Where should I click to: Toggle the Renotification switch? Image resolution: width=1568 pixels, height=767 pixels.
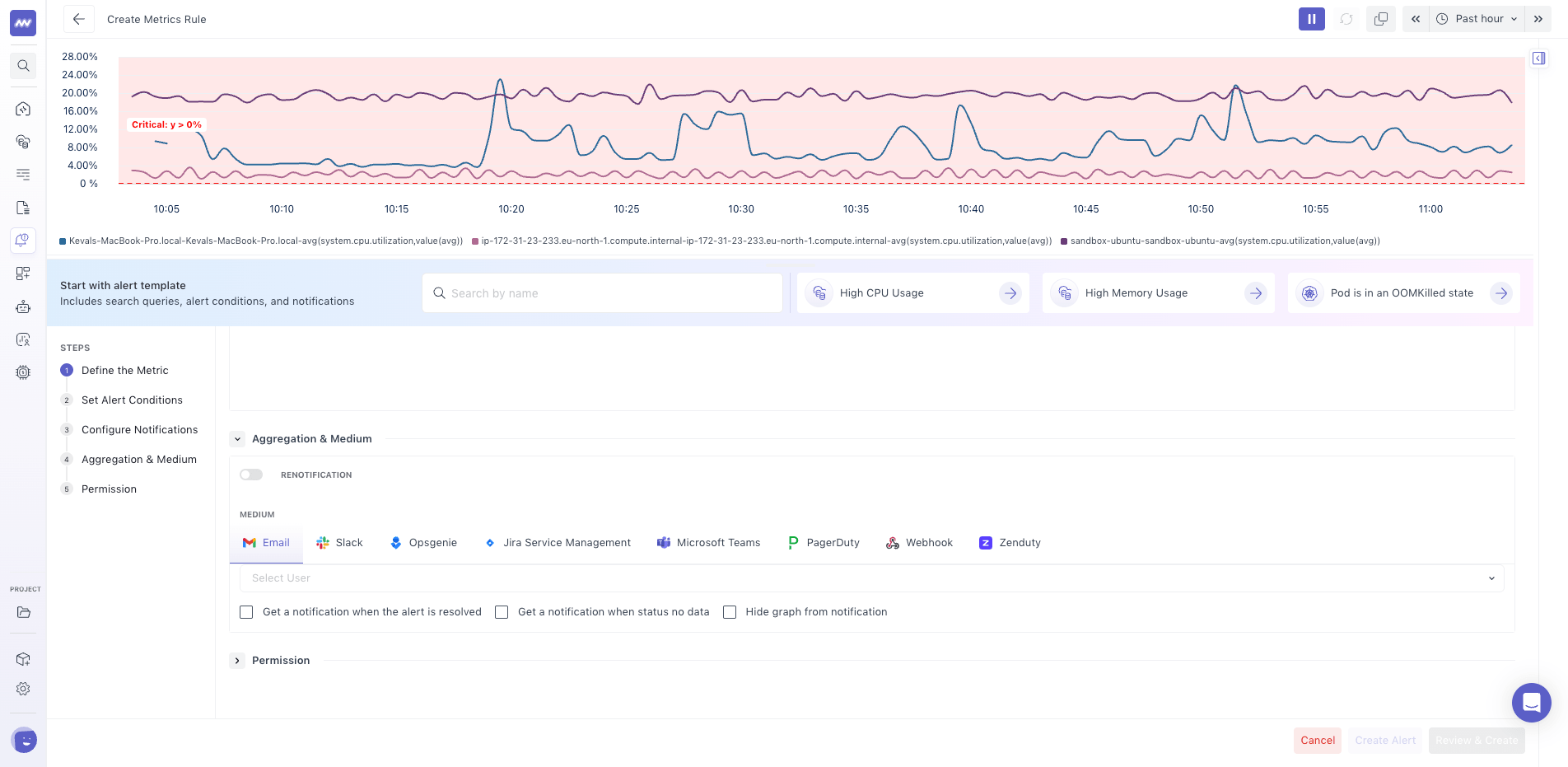251,475
